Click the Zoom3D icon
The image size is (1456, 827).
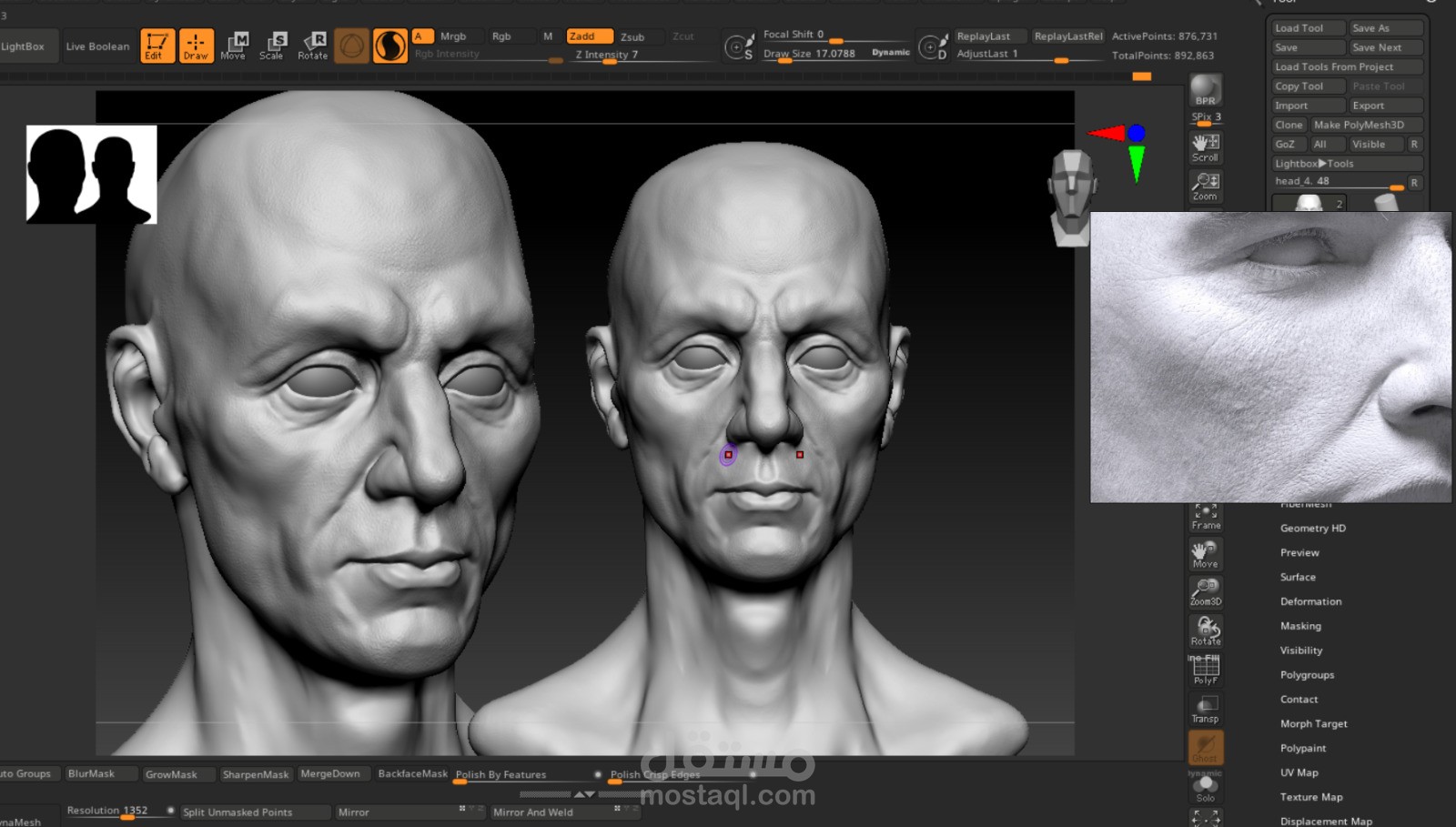coord(1206,592)
